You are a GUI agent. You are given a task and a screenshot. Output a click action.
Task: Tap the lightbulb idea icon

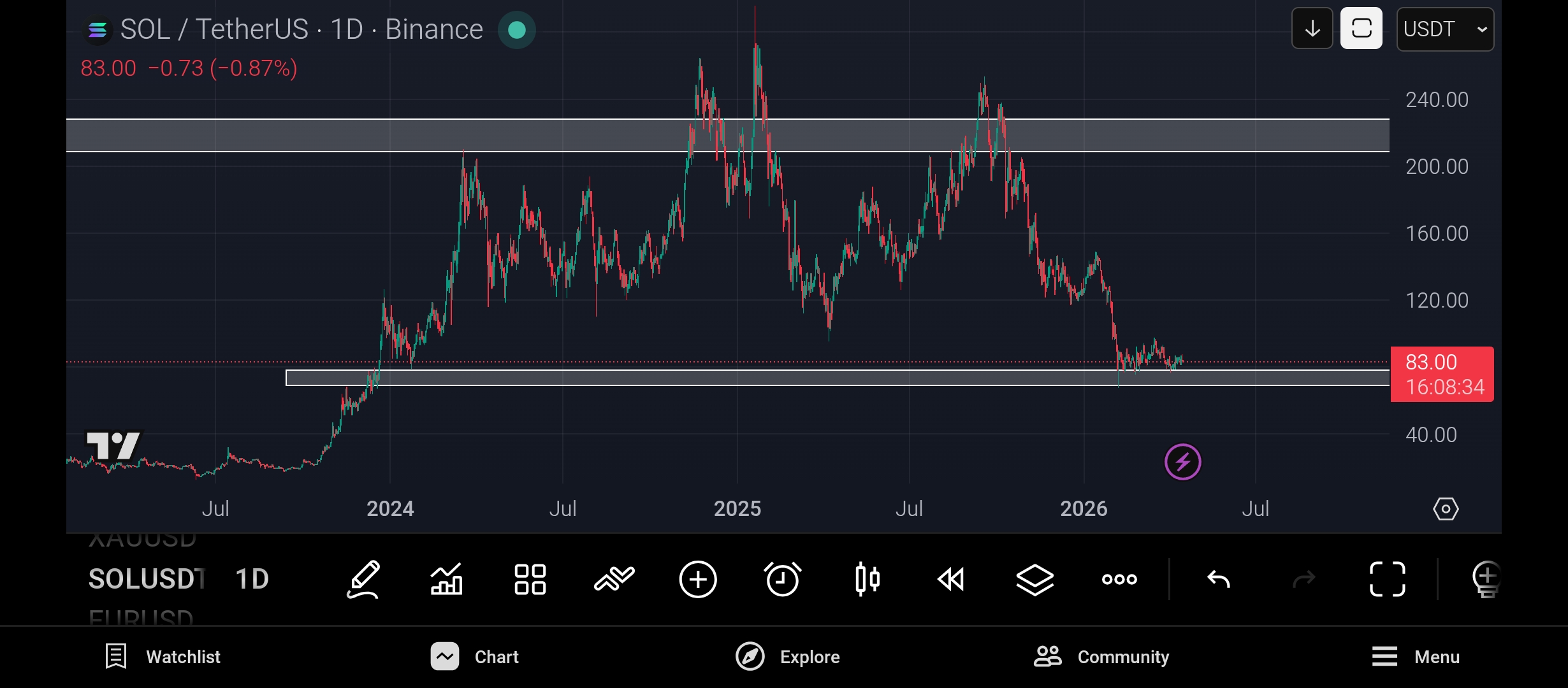[1486, 579]
